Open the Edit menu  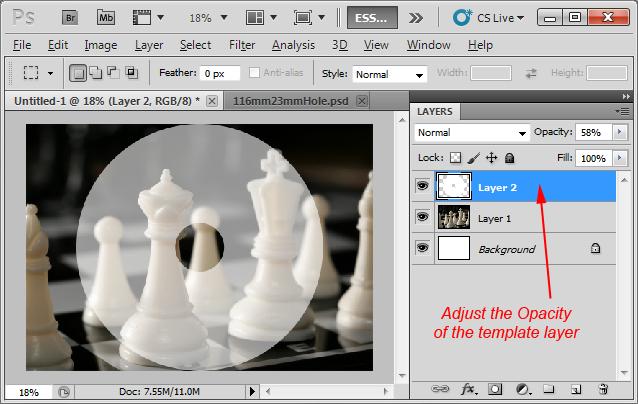click(58, 45)
